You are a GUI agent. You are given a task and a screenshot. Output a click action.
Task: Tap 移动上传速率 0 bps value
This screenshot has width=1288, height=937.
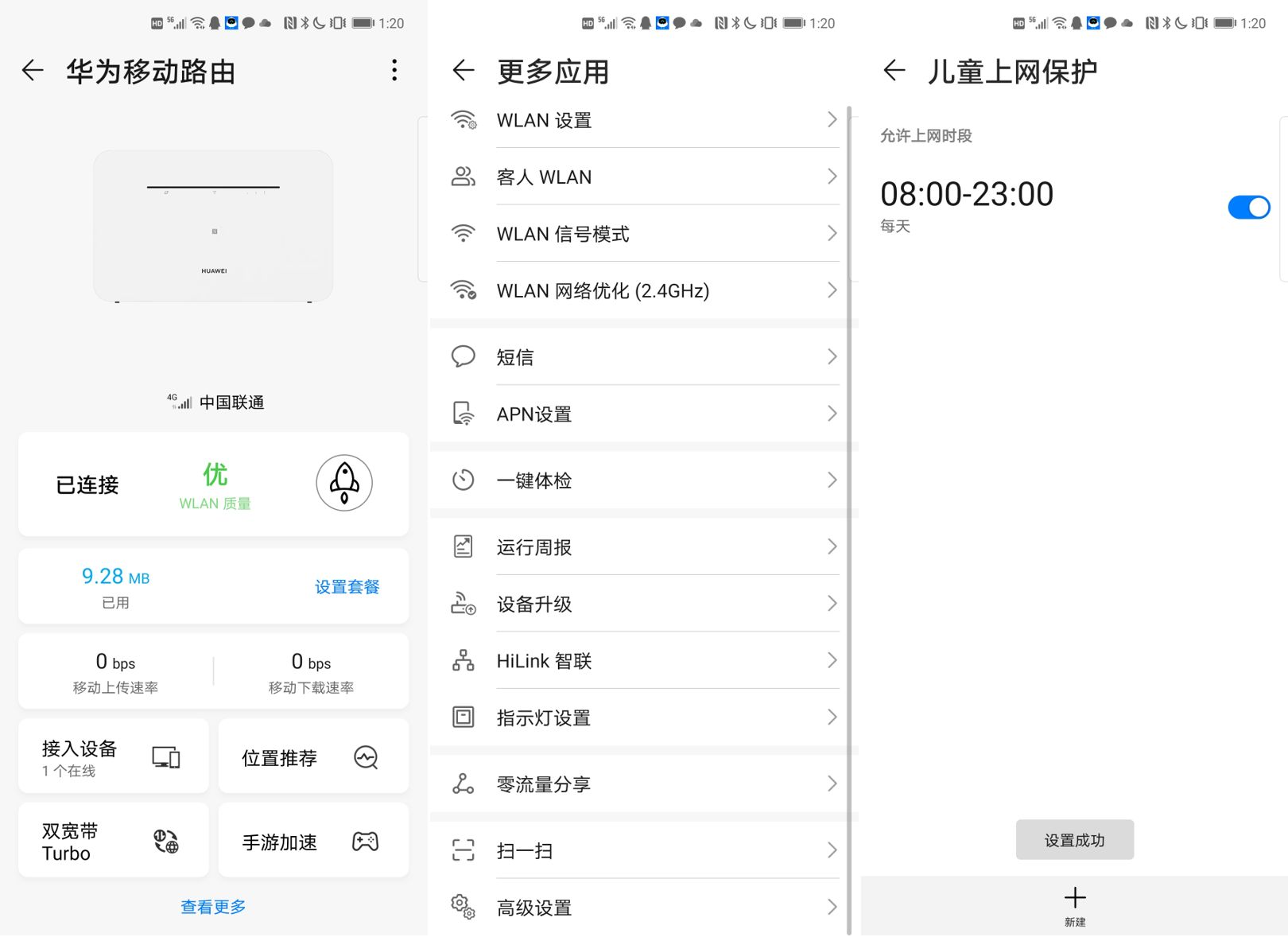tap(115, 662)
